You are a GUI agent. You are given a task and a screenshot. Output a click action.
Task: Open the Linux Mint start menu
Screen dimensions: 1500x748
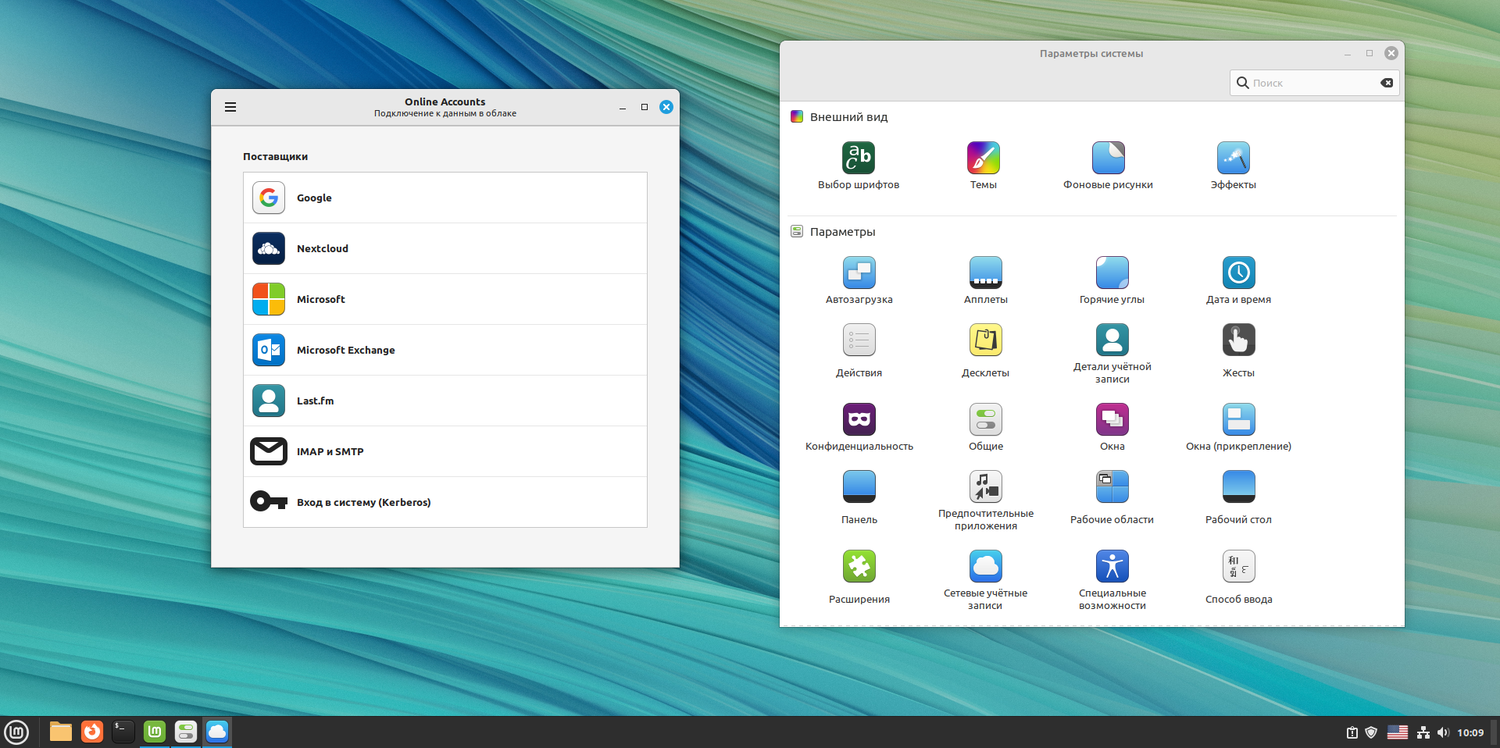17,732
